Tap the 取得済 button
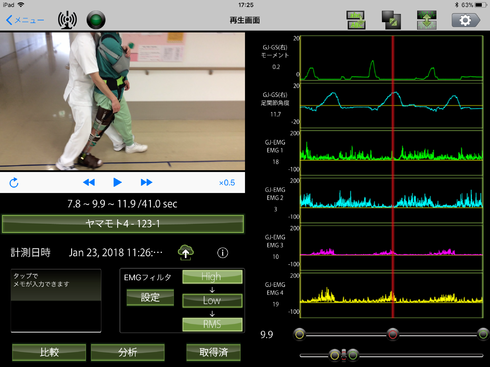490x367 pixels. pos(213,352)
